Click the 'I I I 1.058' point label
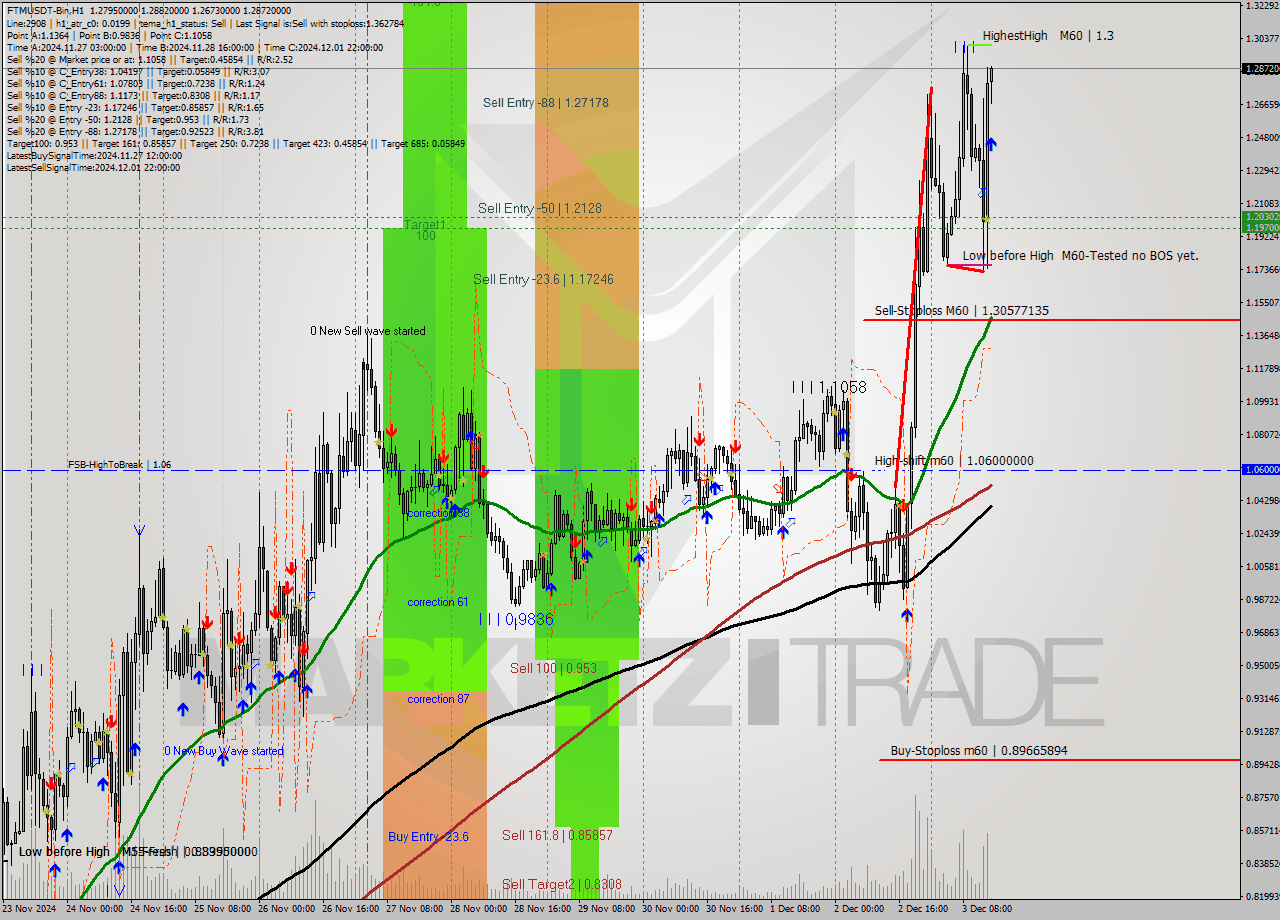The height and width of the screenshot is (920, 1280). (829, 387)
